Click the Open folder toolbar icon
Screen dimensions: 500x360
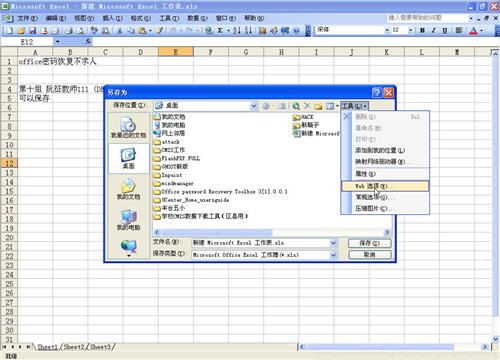click(x=21, y=31)
